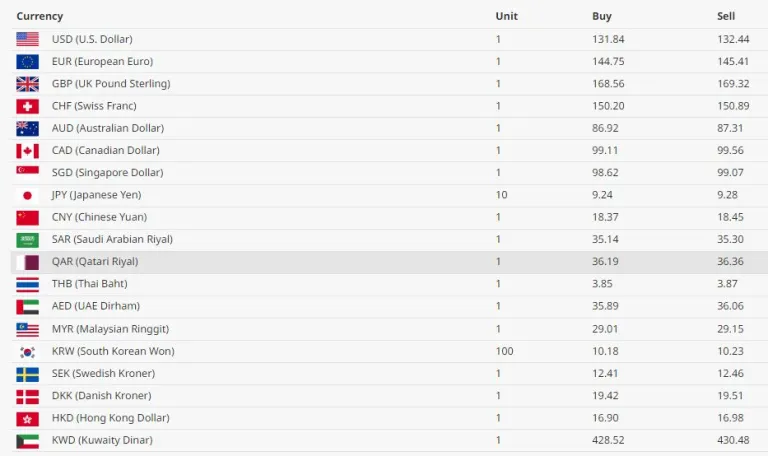
Task: Click the South Korean flag icon
Action: click(x=27, y=351)
